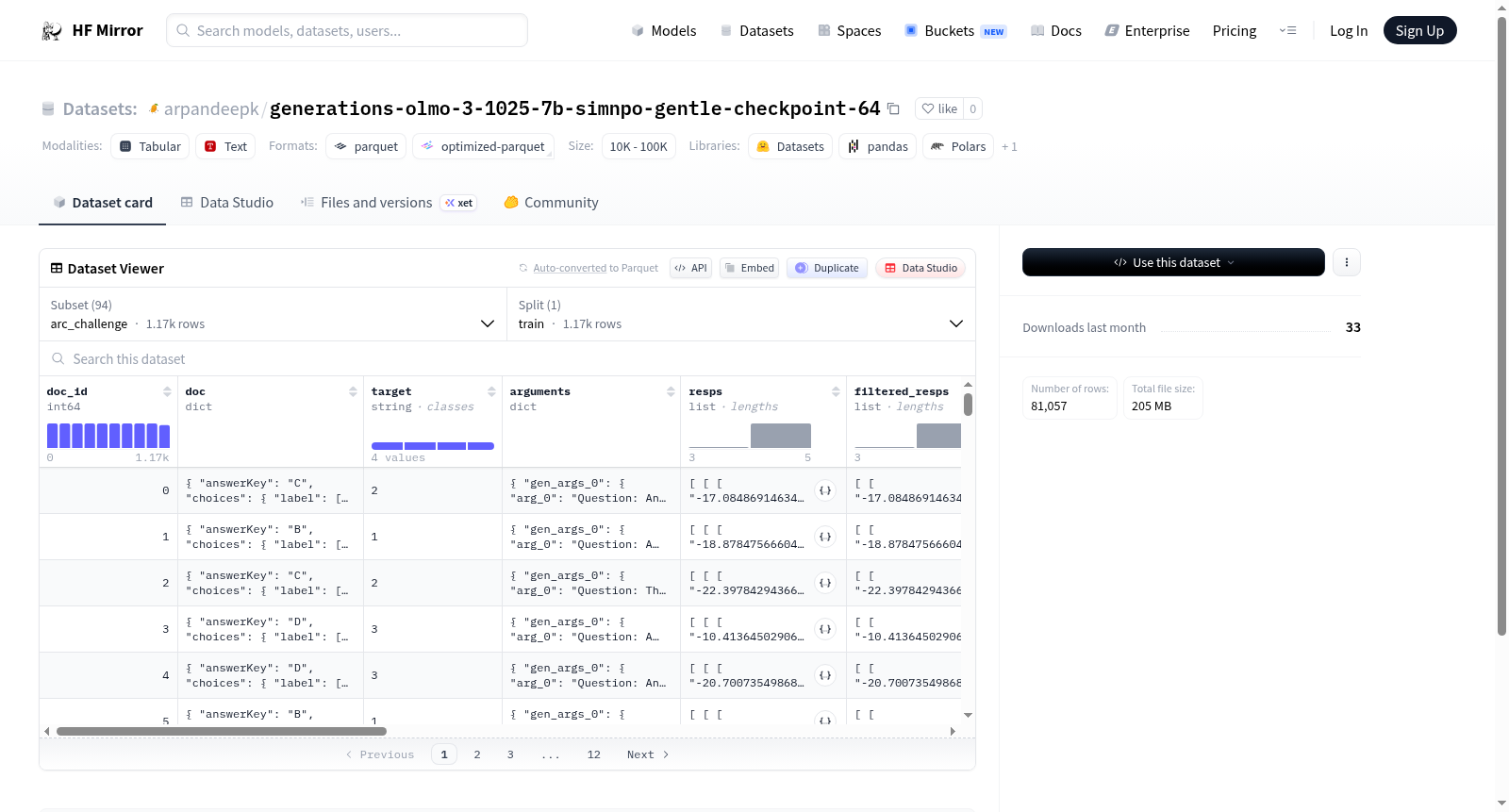Go to page 12 of results
Viewport: 1509px width, 812px height.
(x=593, y=754)
